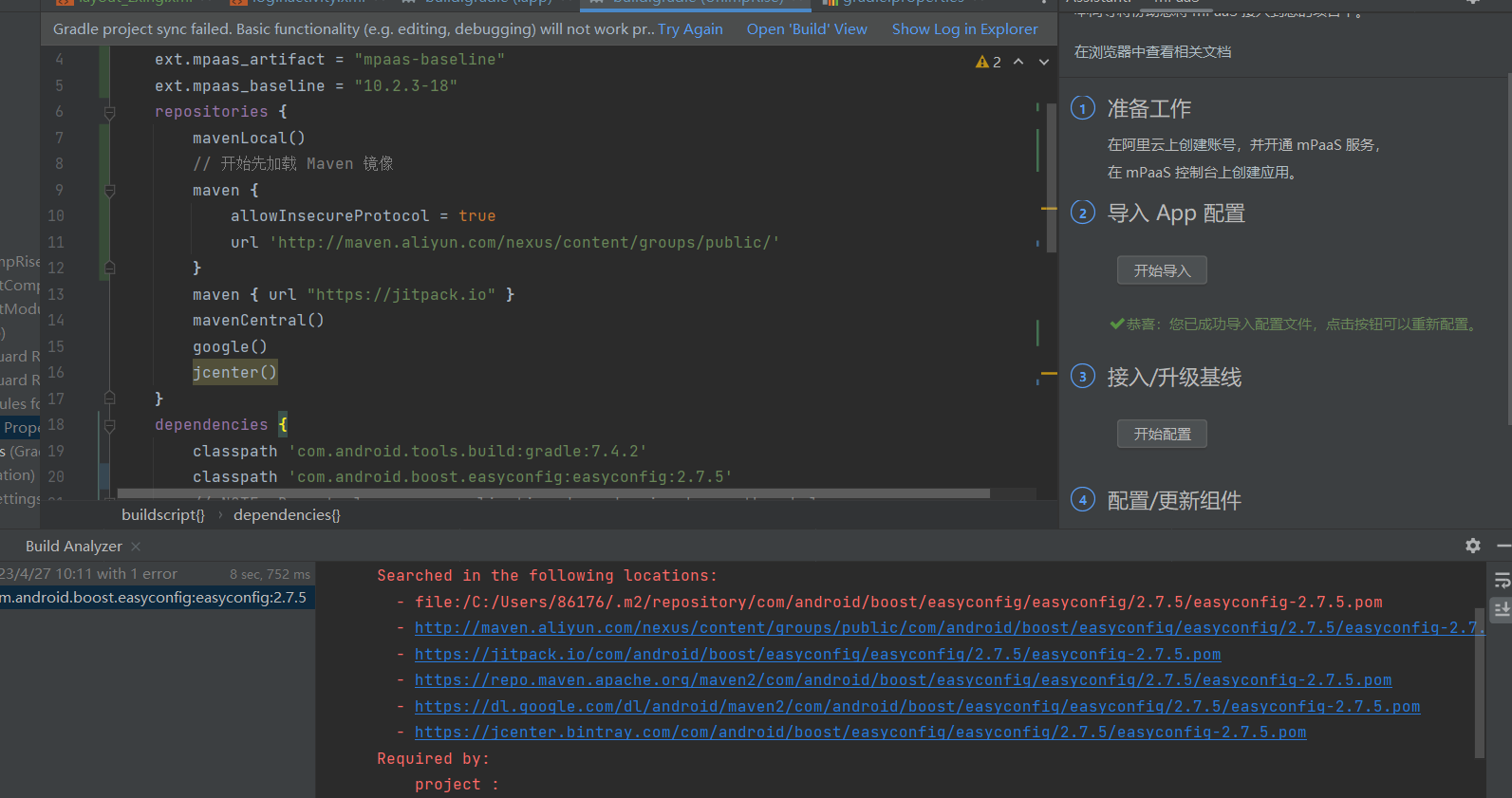Click the 开始配置 button

point(1162,434)
